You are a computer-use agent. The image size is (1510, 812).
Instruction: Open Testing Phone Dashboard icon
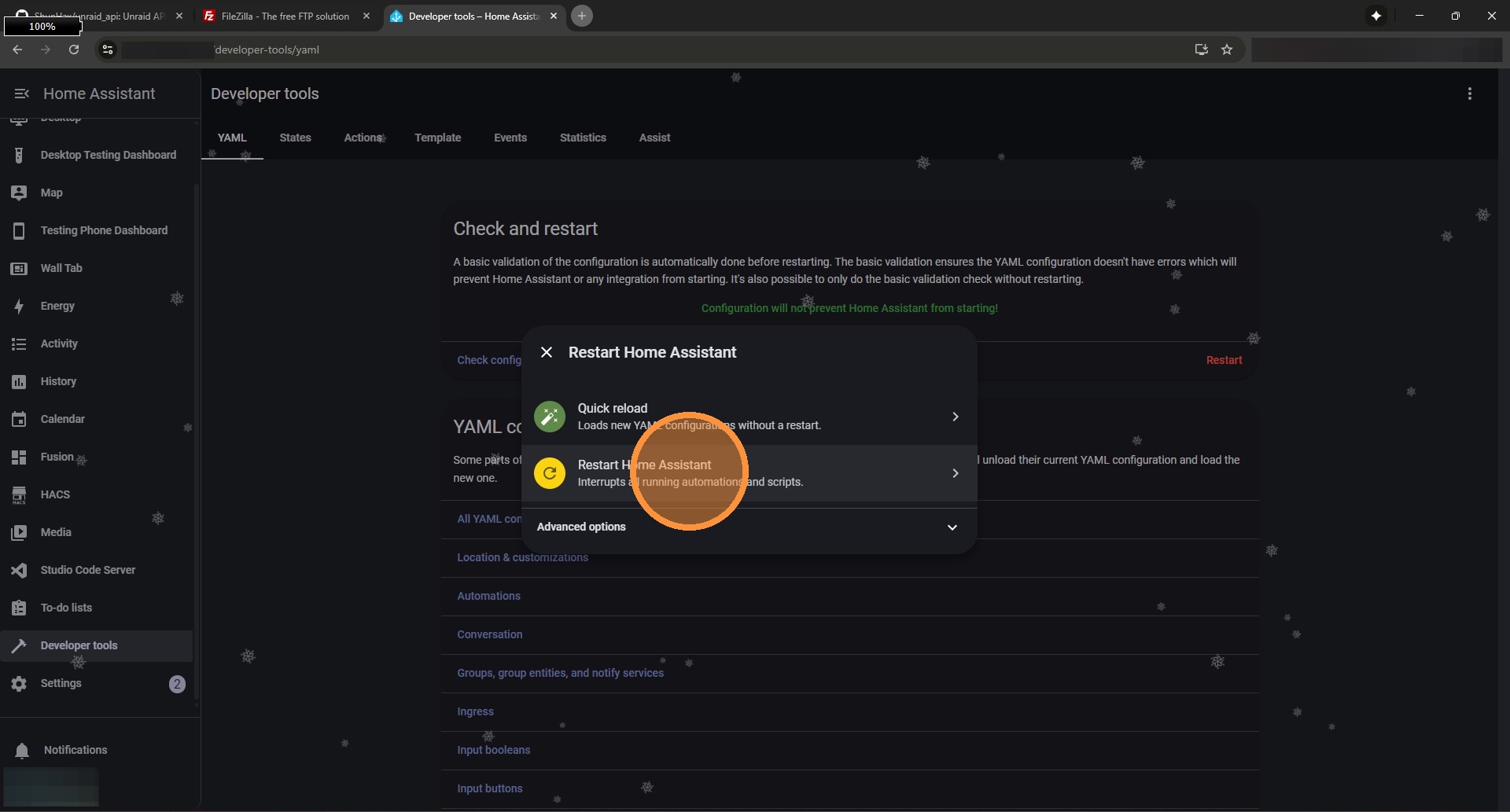(19, 230)
